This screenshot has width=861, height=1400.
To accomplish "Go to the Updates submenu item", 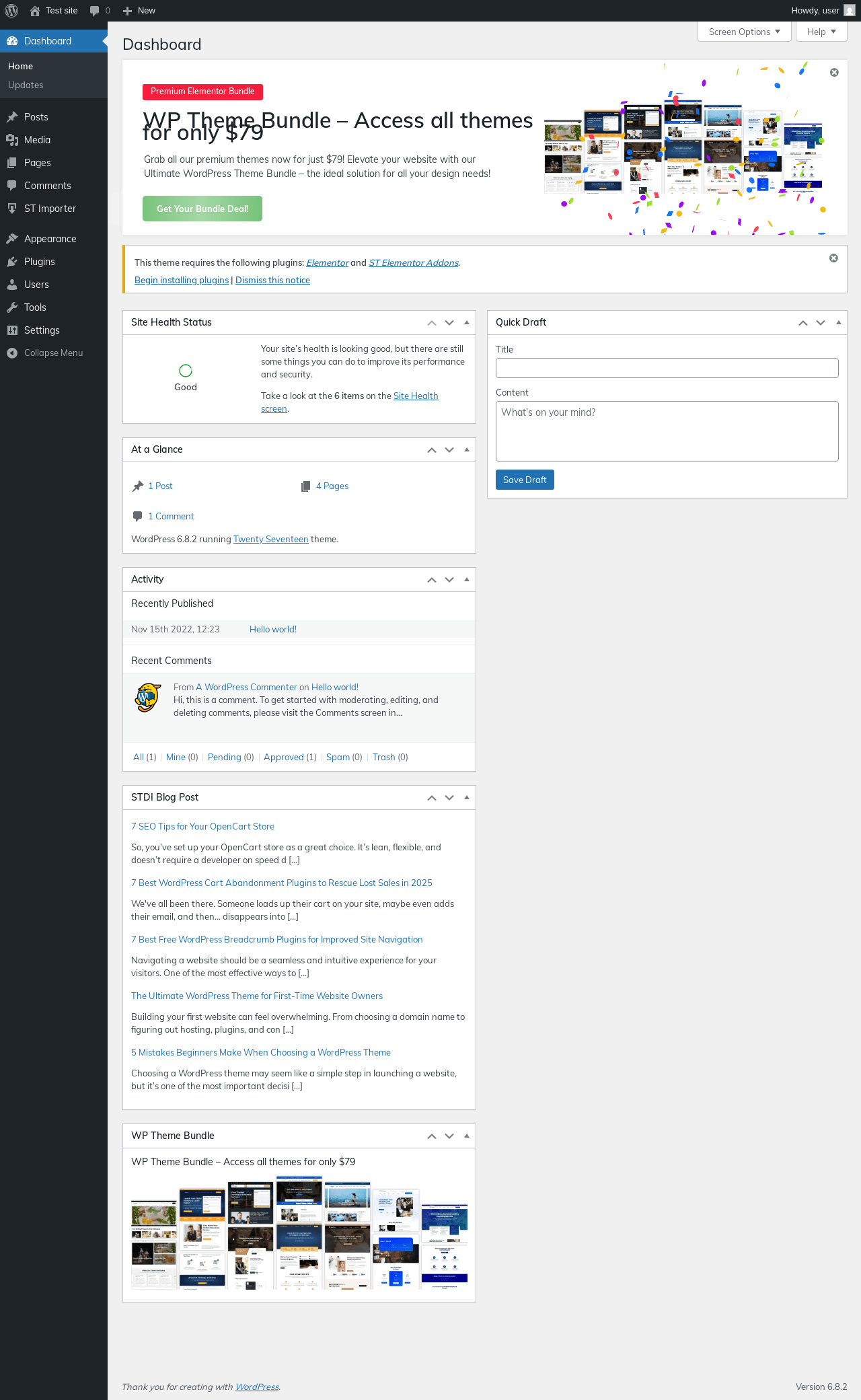I will click(x=26, y=85).
